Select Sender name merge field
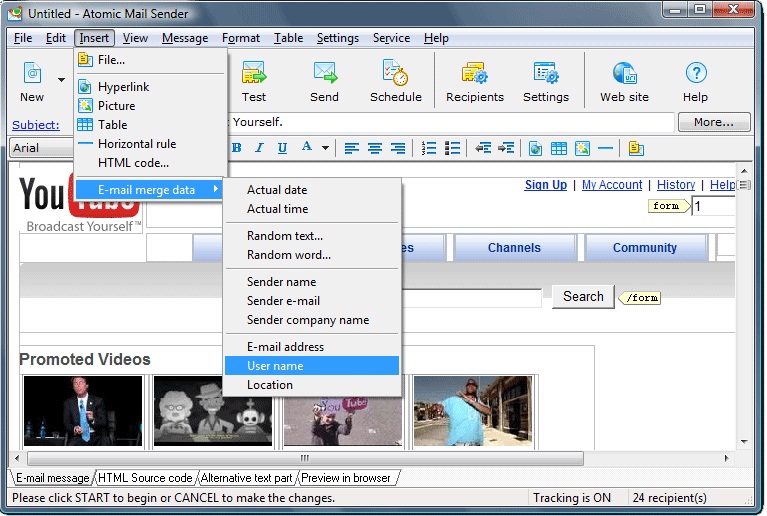Viewport: 767px width, 516px height. click(x=312, y=282)
